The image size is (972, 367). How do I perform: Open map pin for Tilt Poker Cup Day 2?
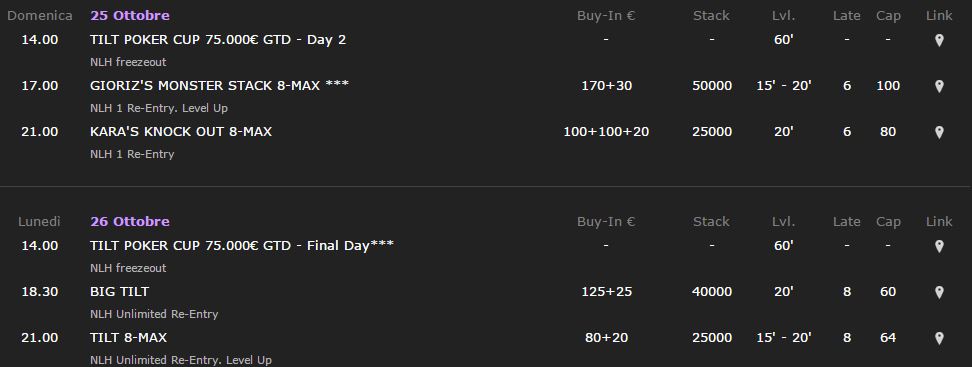[939, 40]
